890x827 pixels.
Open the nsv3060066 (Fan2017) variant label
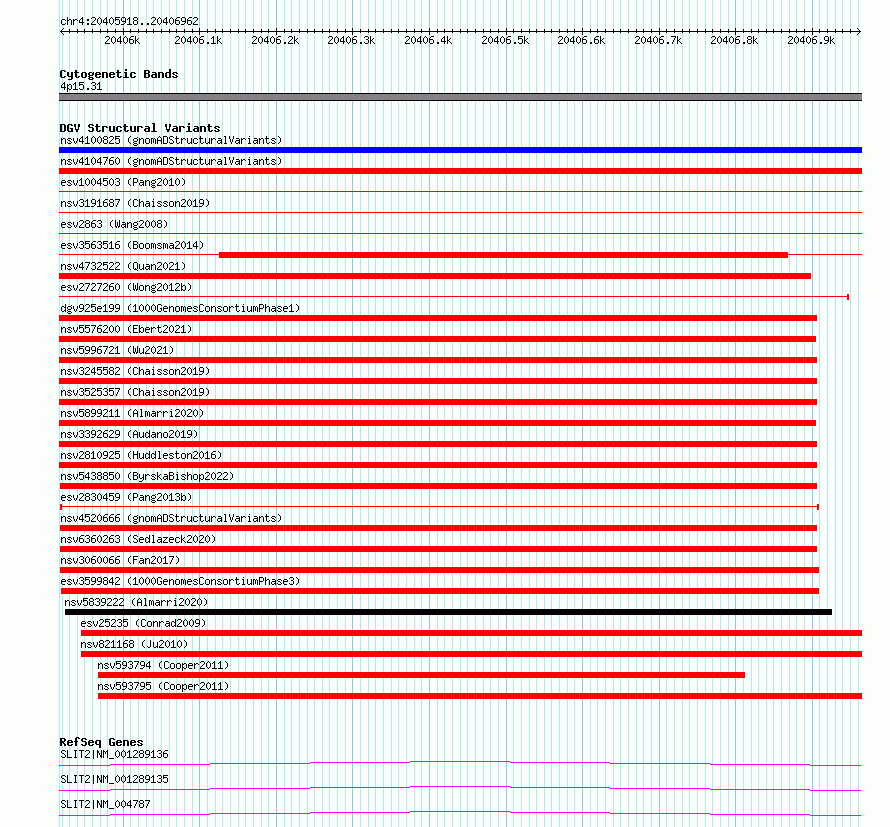point(120,560)
